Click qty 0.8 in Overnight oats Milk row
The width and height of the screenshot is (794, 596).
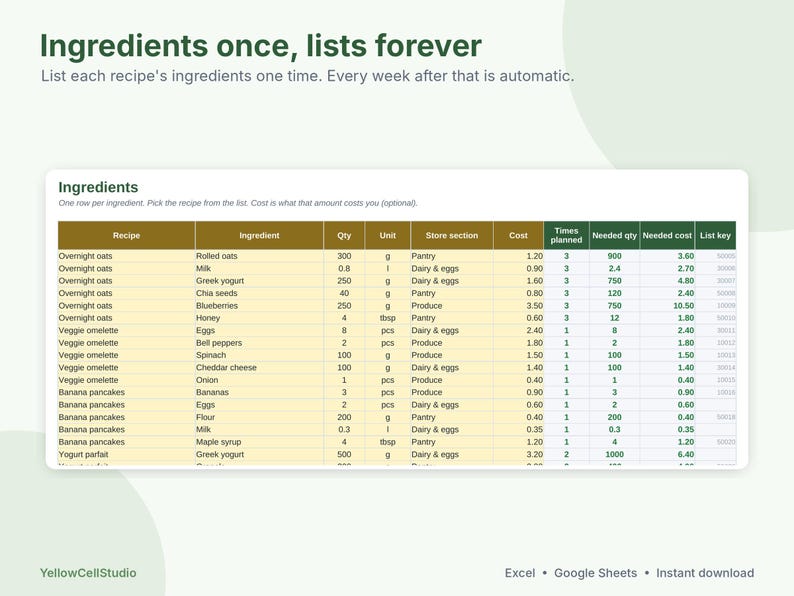[x=344, y=268]
